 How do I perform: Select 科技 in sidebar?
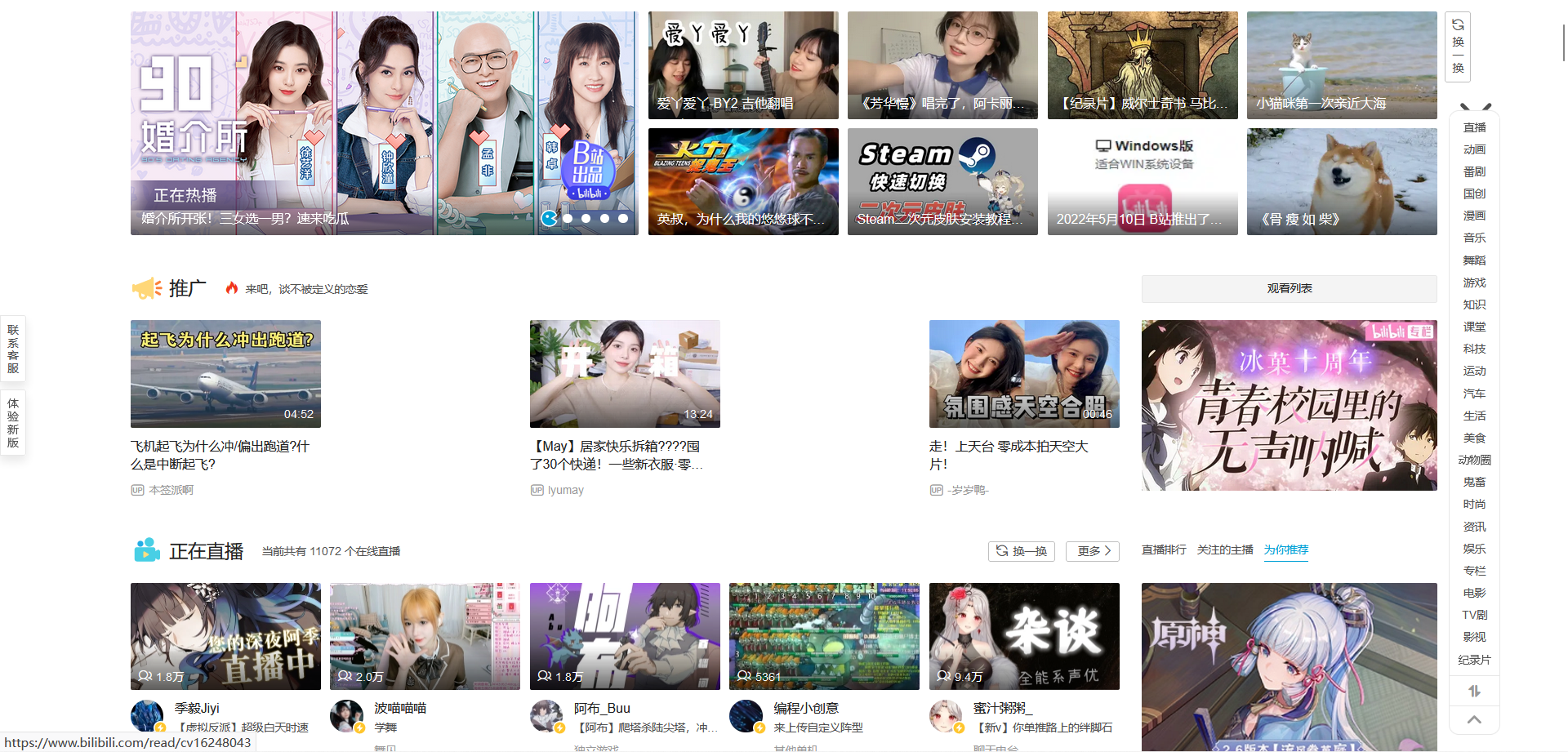[x=1474, y=349]
